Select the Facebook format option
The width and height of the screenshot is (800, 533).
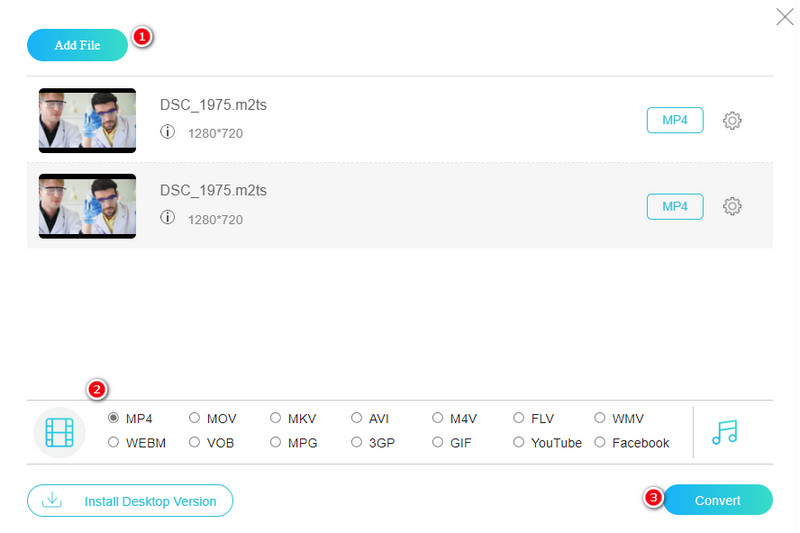point(600,442)
